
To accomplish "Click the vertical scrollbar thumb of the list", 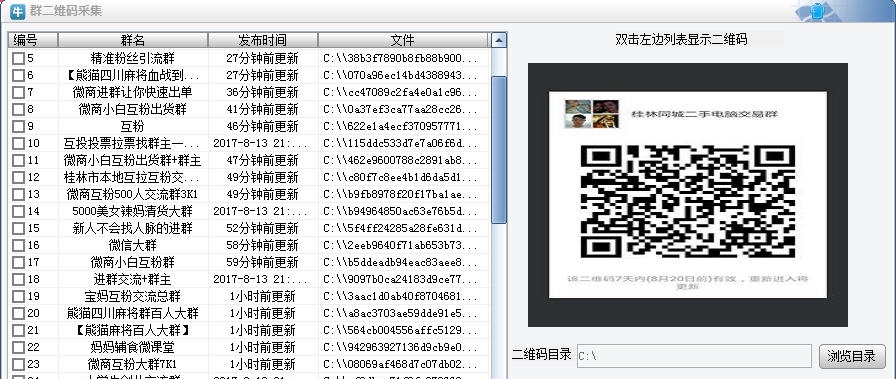I will [499, 150].
